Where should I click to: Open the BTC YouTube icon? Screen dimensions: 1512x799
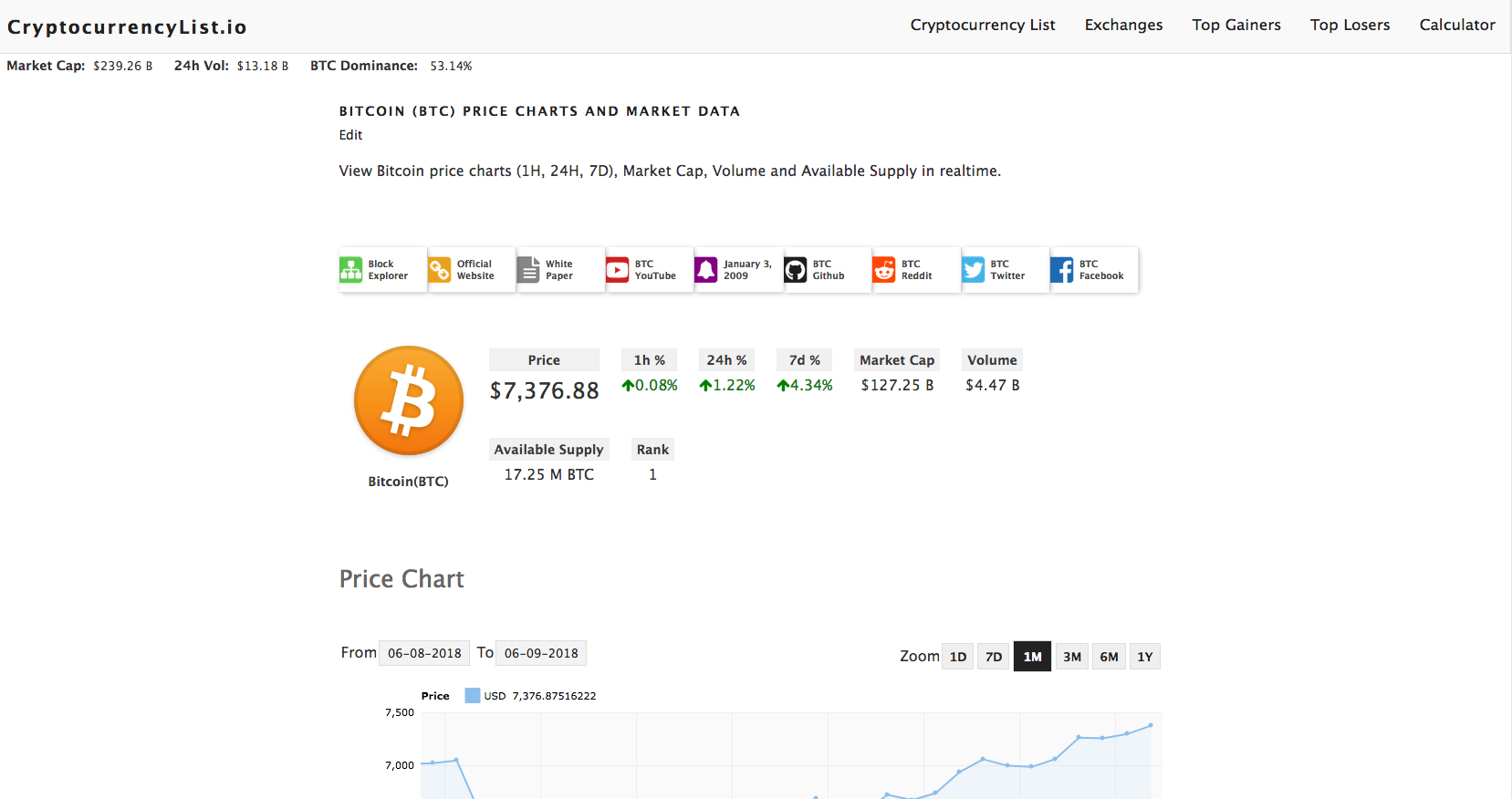[x=618, y=270]
